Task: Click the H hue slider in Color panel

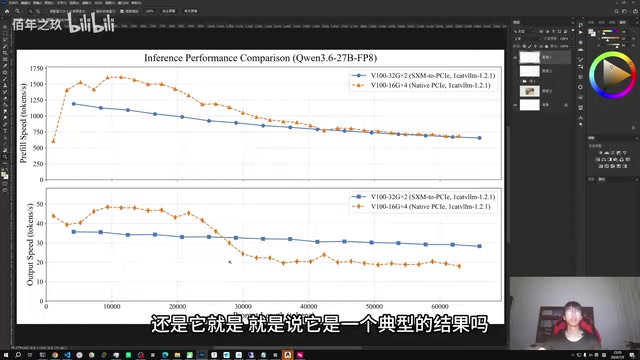Action: coord(611,31)
